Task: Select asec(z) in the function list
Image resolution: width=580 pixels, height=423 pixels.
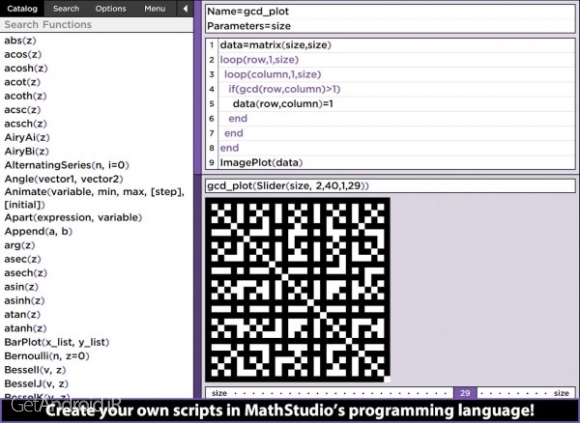Action: click(23, 259)
